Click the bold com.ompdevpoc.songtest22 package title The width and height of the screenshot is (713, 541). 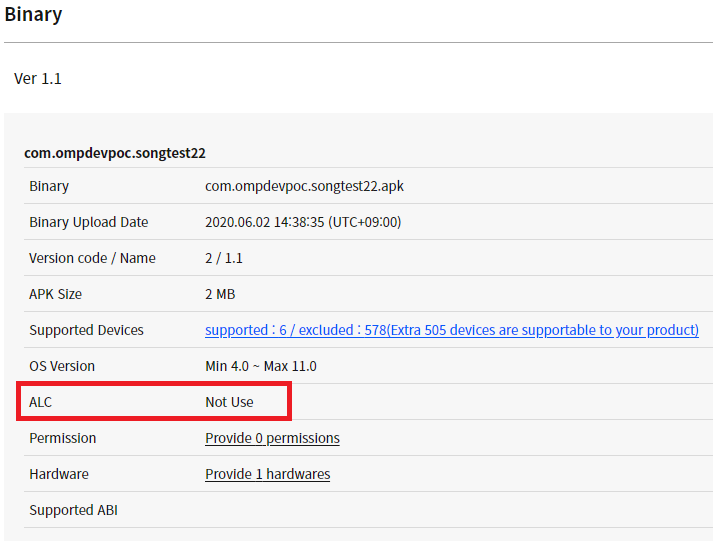click(115, 153)
